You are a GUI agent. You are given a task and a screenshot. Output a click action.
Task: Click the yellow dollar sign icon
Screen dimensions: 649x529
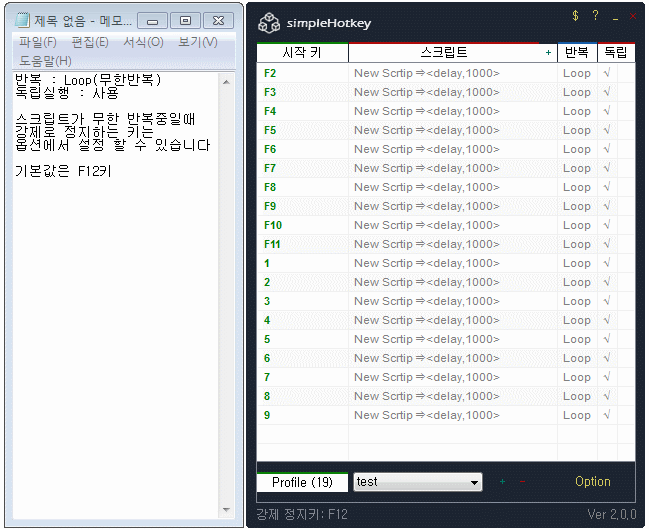[575, 16]
